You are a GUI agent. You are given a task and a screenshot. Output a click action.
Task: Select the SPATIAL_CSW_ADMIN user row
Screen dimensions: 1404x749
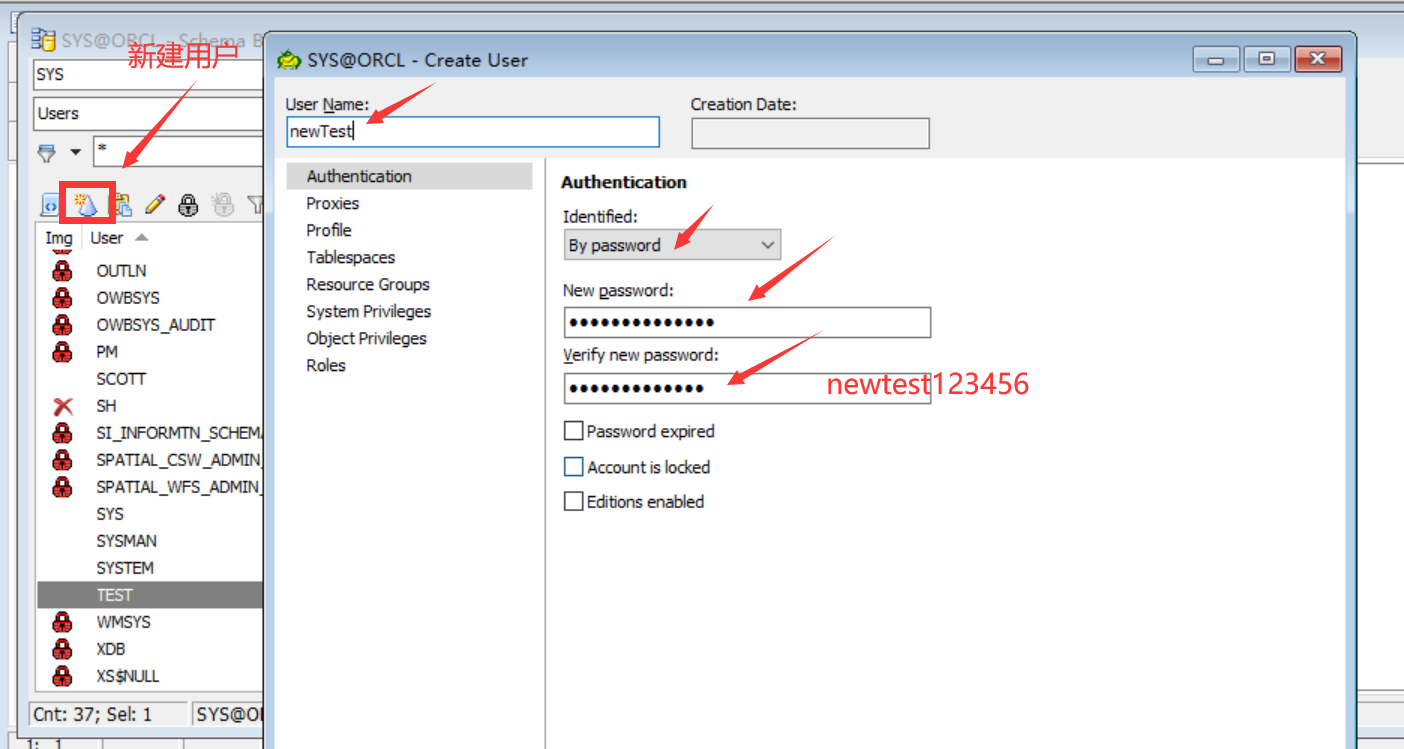(x=150, y=460)
